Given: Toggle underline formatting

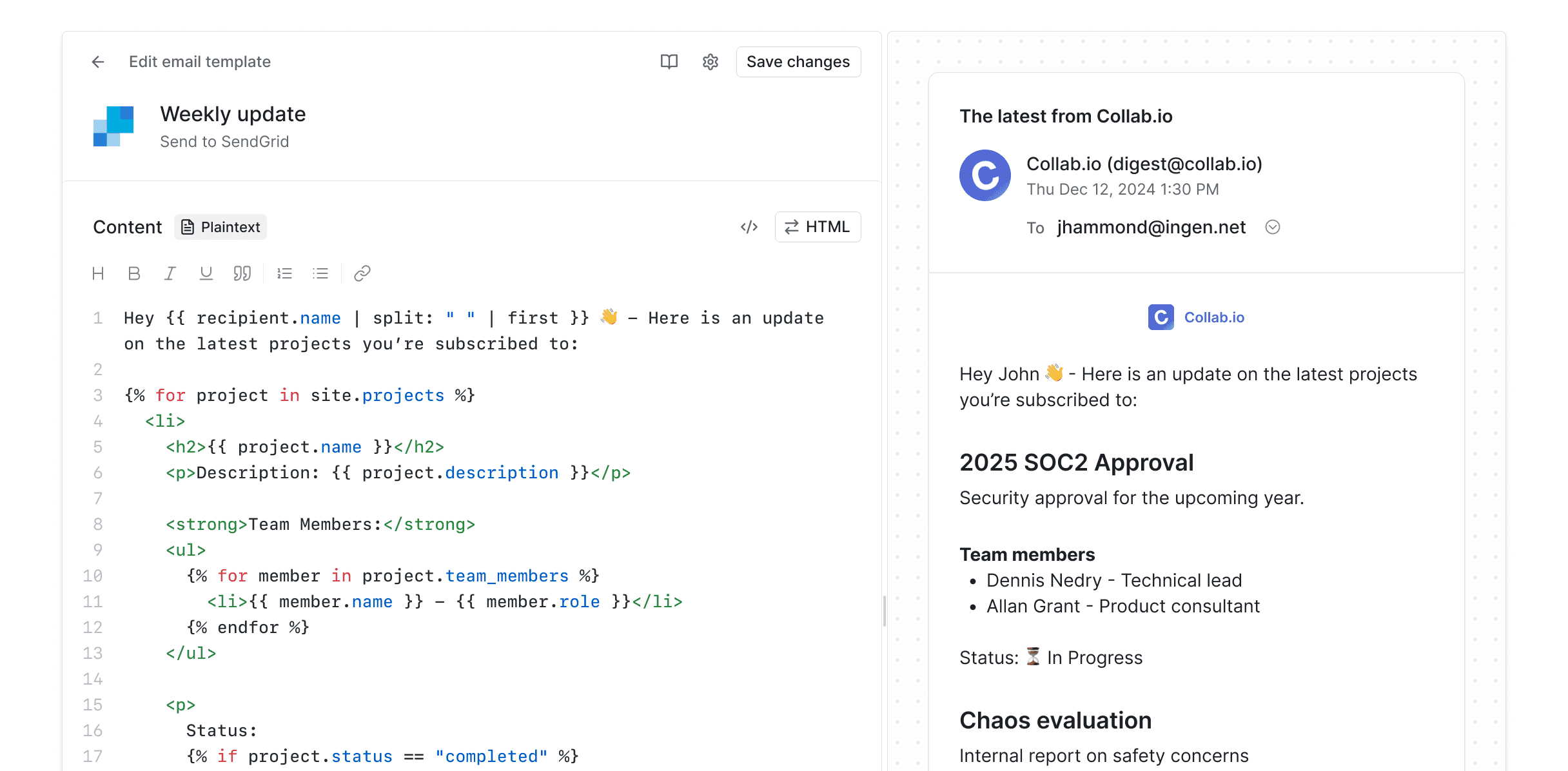Looking at the screenshot, I should tap(206, 273).
